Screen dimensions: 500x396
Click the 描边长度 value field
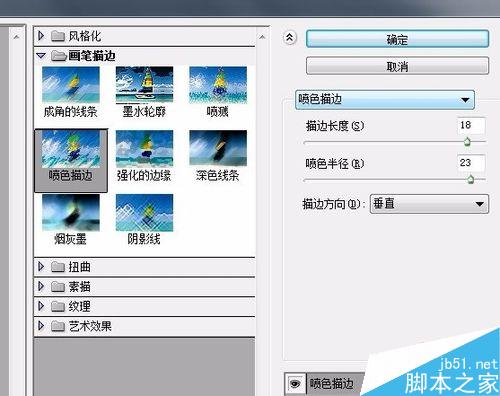click(x=471, y=126)
